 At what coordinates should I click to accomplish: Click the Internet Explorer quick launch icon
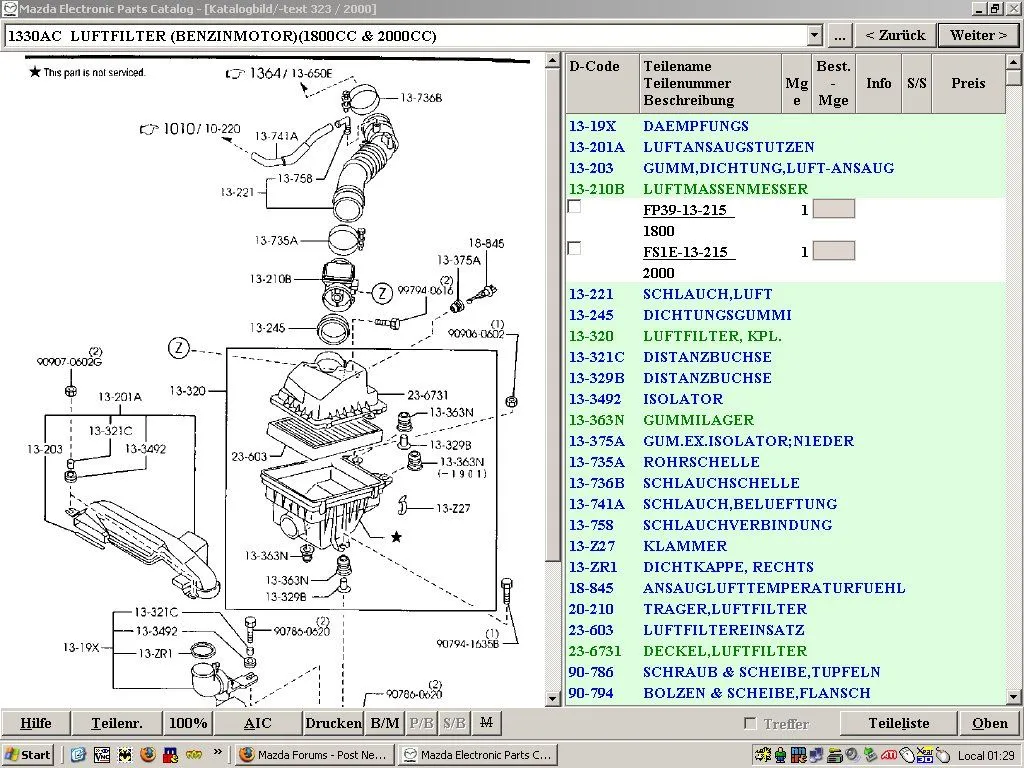pos(79,755)
